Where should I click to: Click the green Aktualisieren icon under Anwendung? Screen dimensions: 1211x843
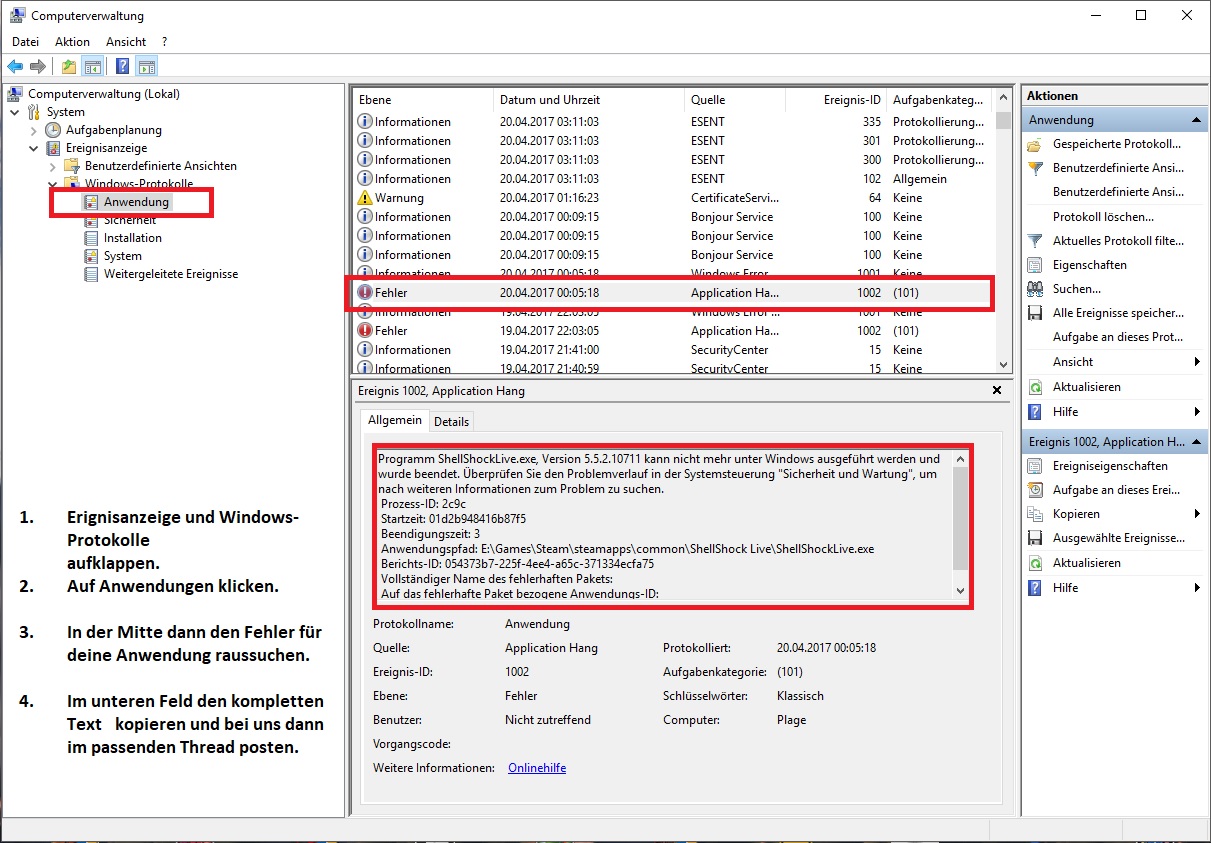click(x=1035, y=387)
